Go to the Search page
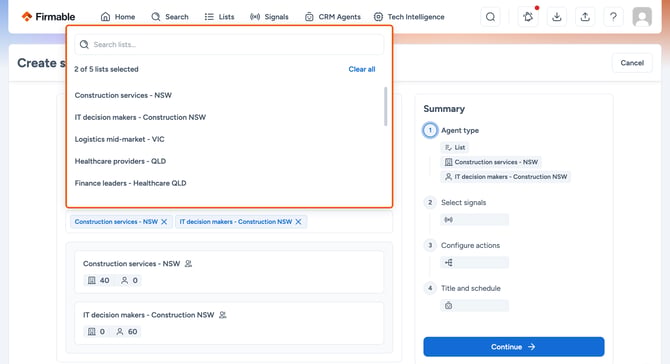670x364 pixels. (x=170, y=17)
